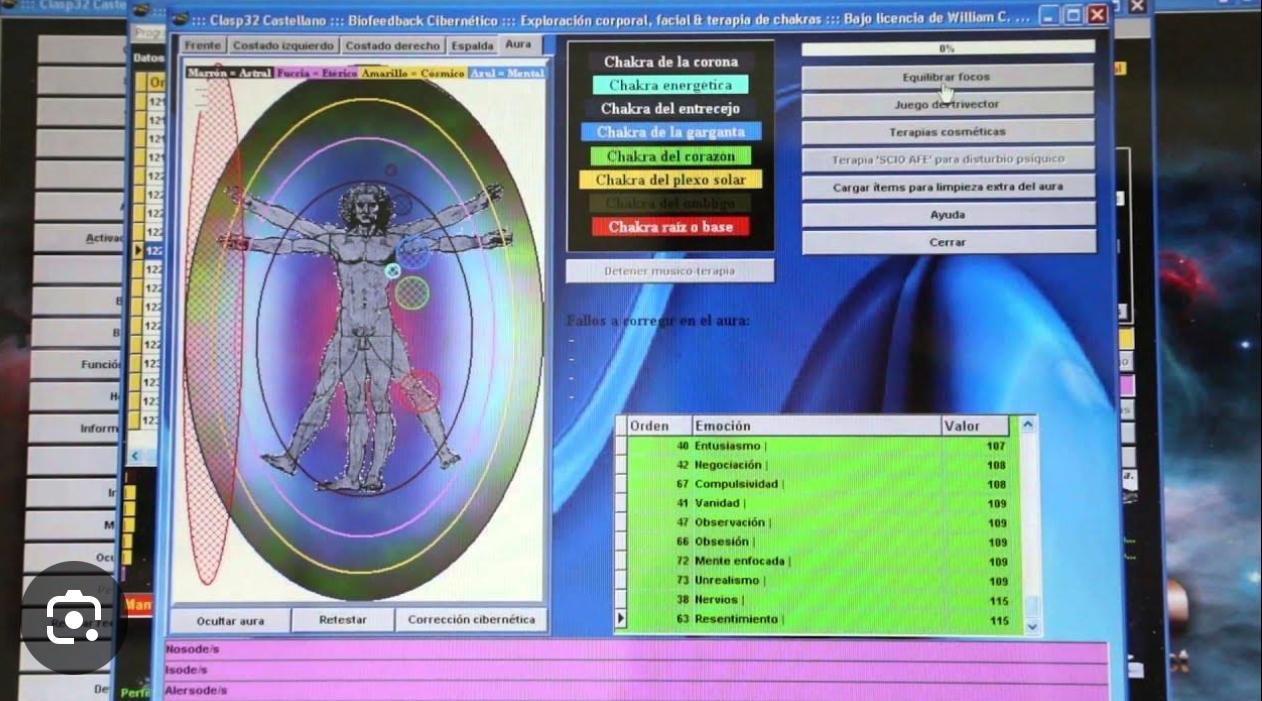Image resolution: width=1262 pixels, height=701 pixels.
Task: Click the Fucsia = Etérico legend label
Action: tap(316, 73)
